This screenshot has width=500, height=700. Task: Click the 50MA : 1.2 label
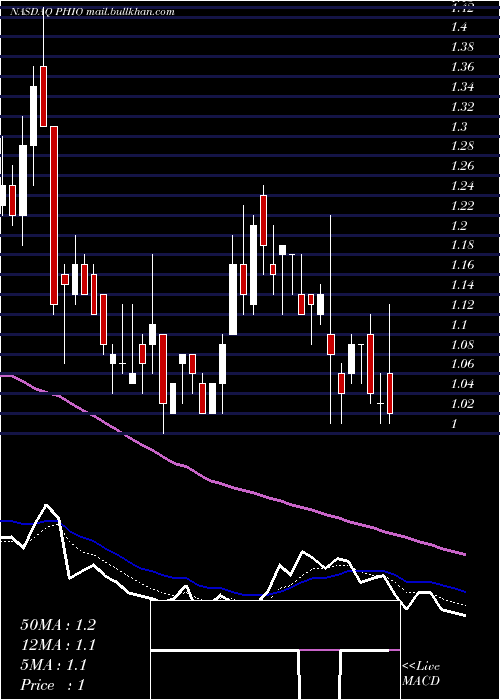58,625
